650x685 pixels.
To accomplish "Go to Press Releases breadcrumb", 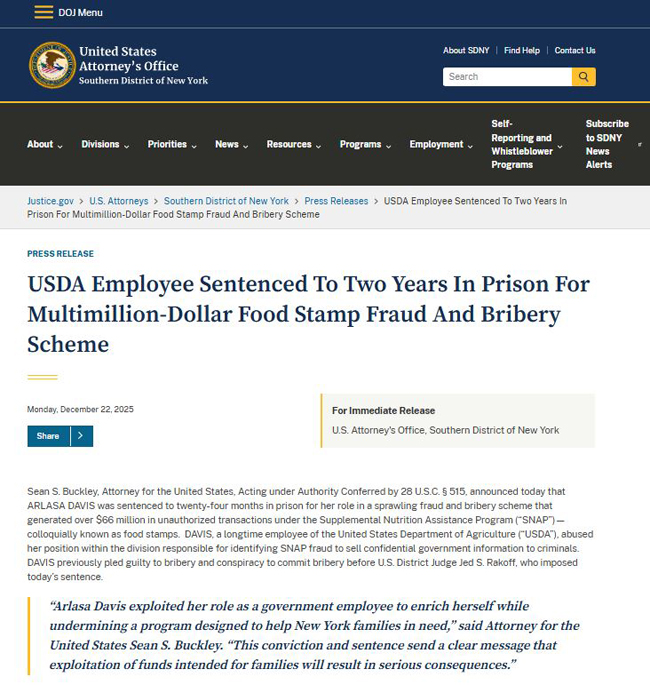I will pos(336,201).
